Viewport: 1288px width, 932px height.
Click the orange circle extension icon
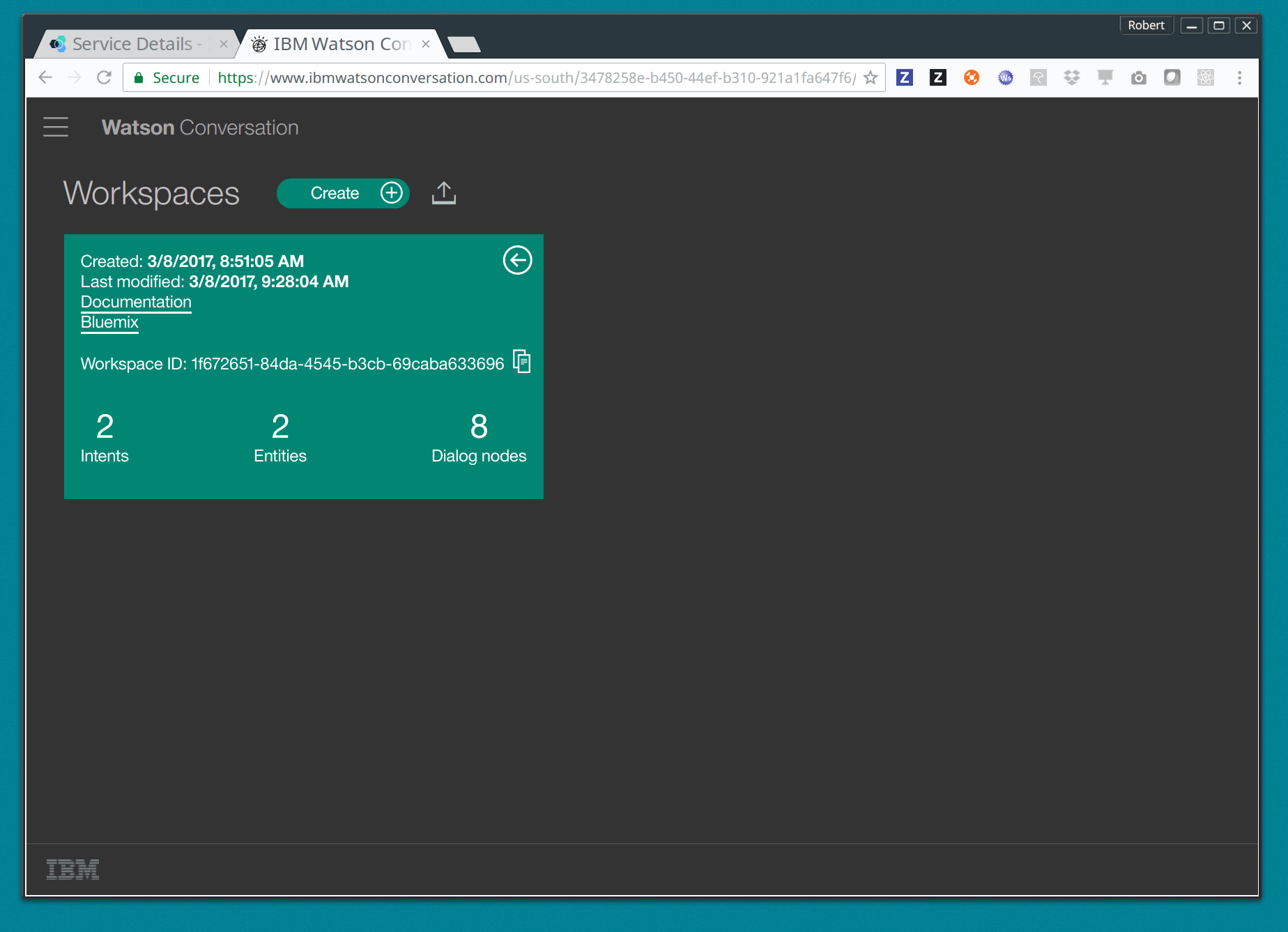pos(972,77)
